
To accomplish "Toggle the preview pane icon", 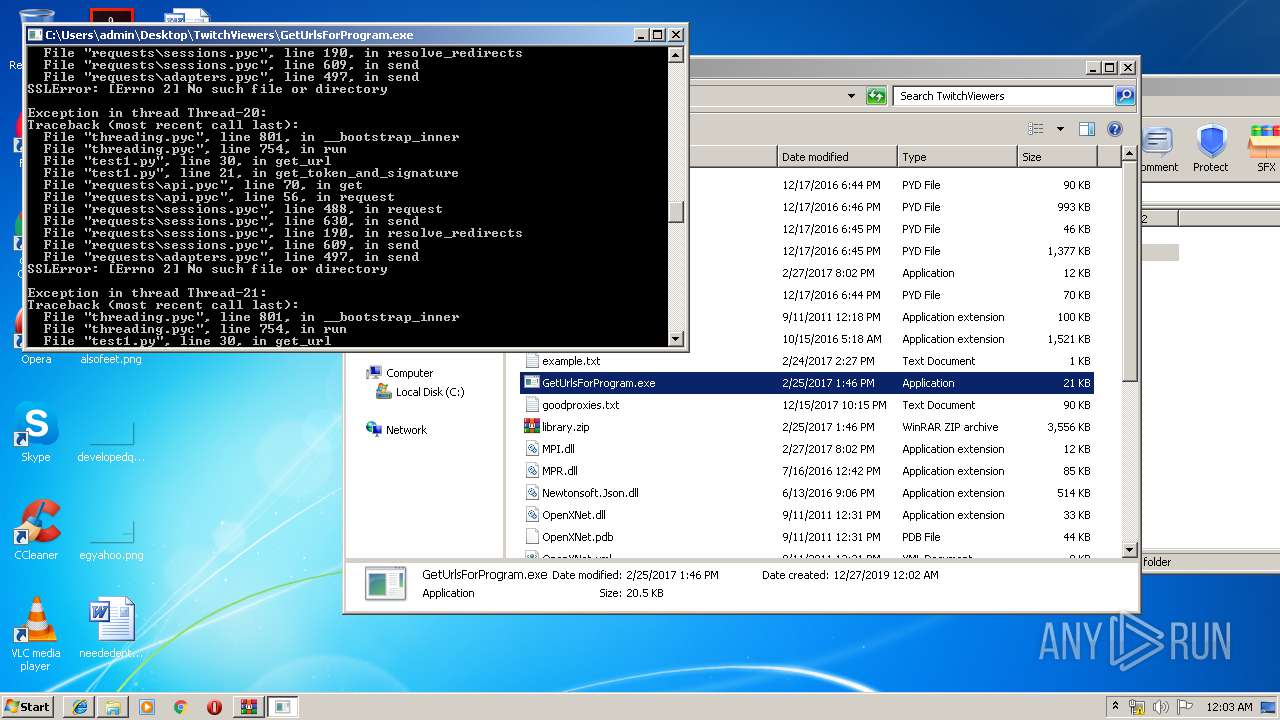I will coord(1087,129).
